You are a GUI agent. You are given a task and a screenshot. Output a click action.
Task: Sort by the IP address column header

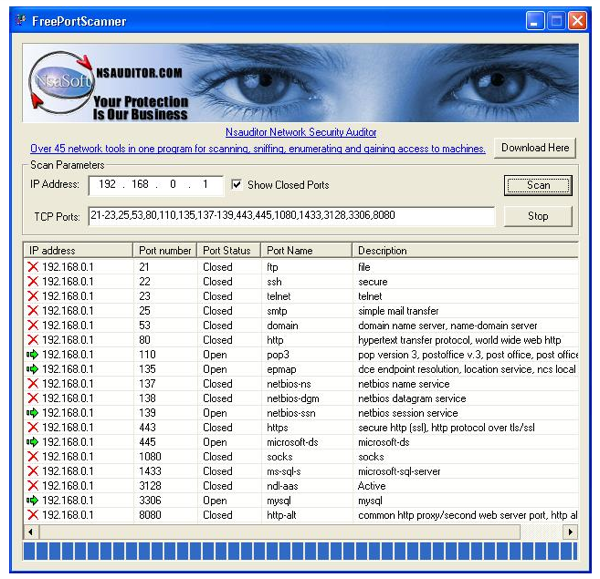click(78, 250)
